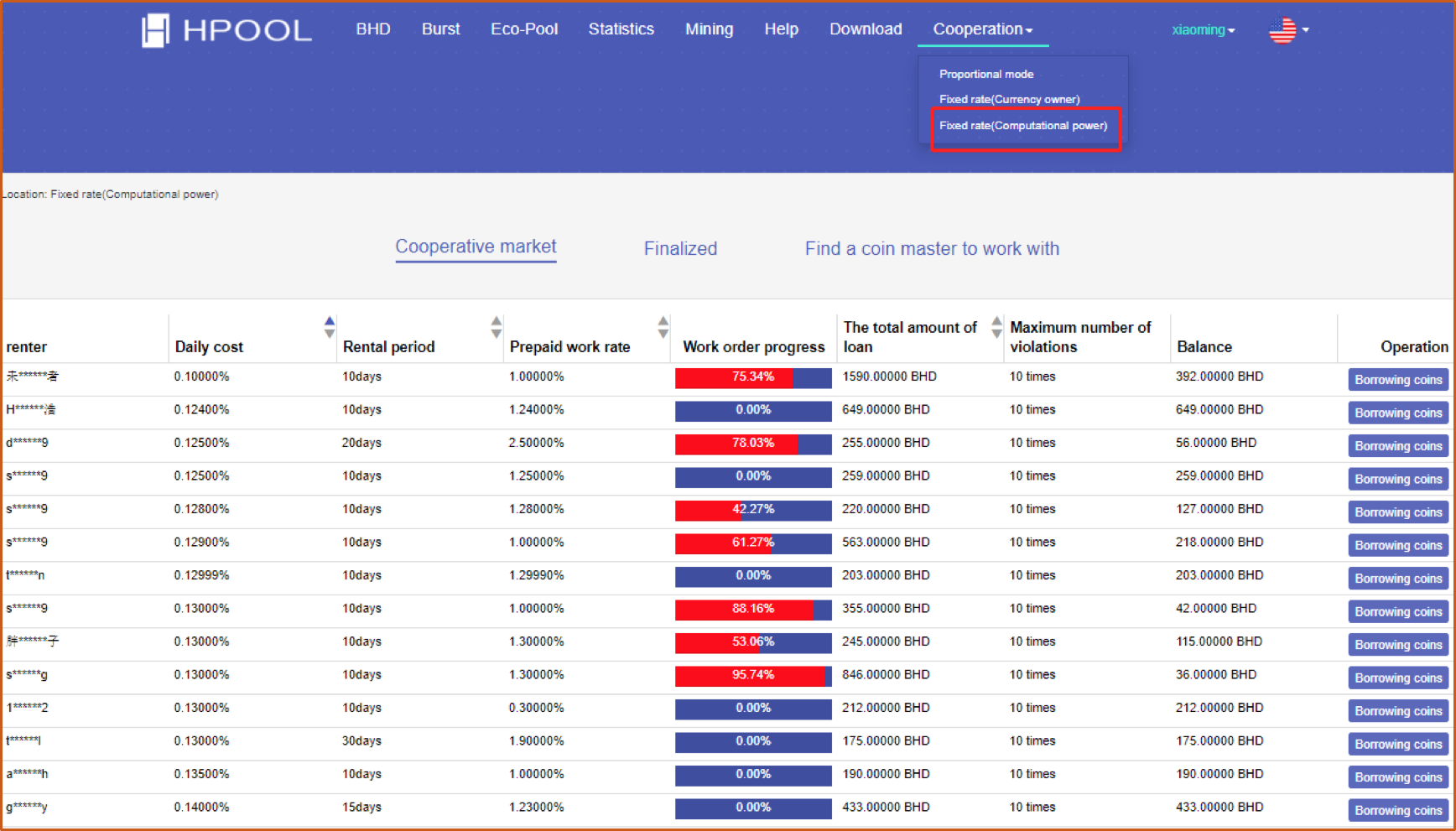Select Proportional mode from the dropdown
1456x831 pixels.
coord(986,74)
